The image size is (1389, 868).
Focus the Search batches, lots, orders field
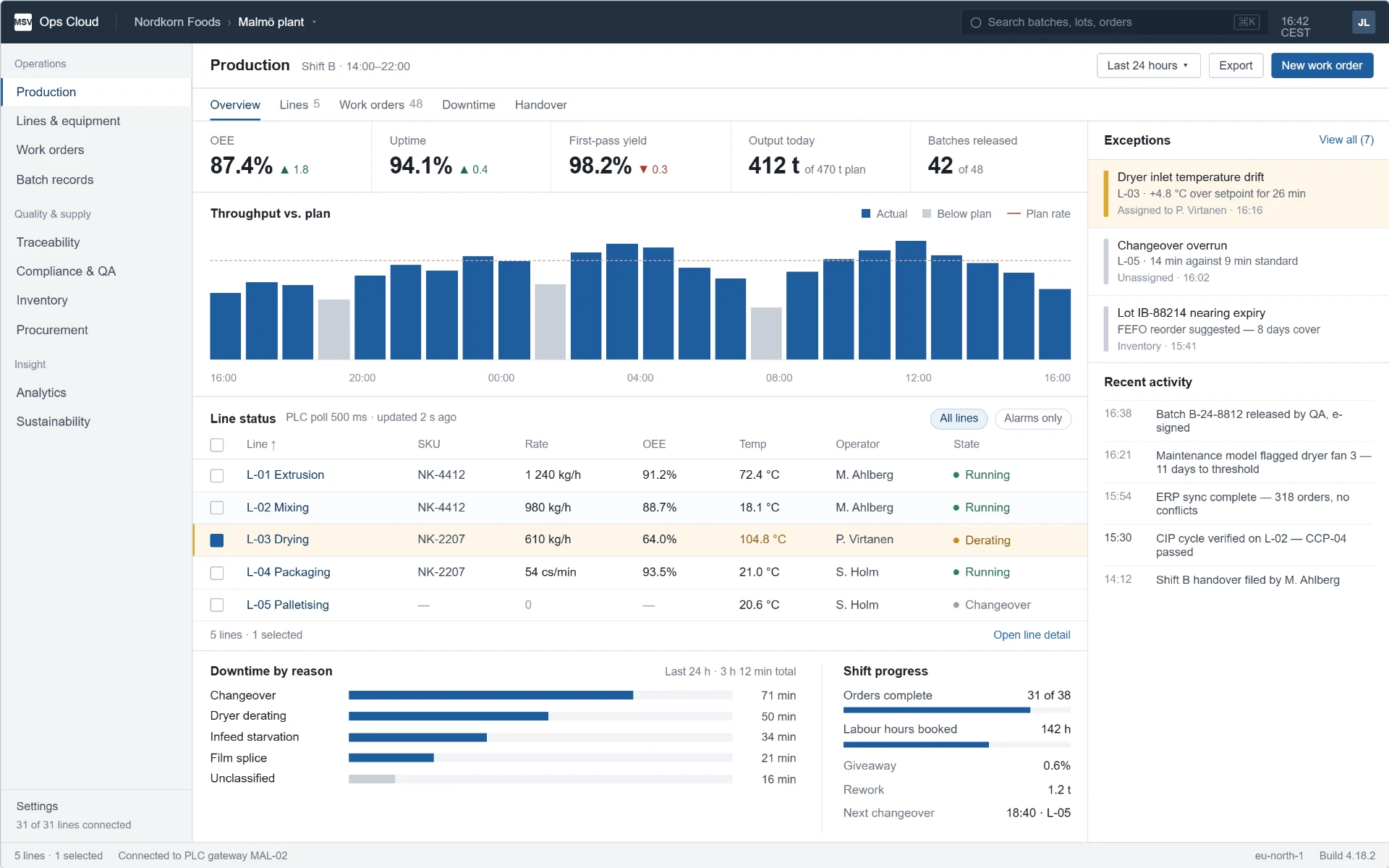(x=1114, y=22)
